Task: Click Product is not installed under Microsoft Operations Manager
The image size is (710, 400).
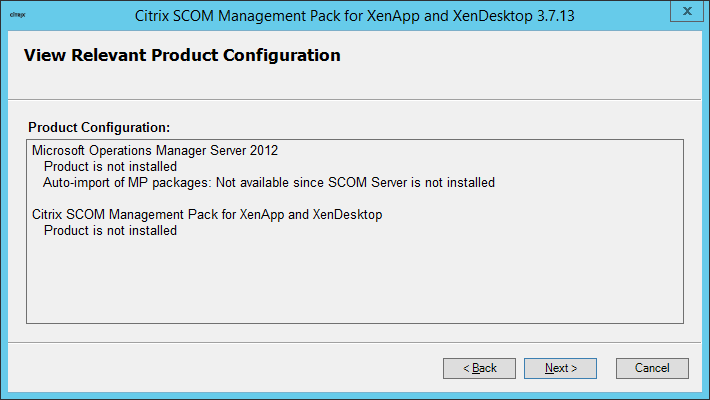Action: 110,167
